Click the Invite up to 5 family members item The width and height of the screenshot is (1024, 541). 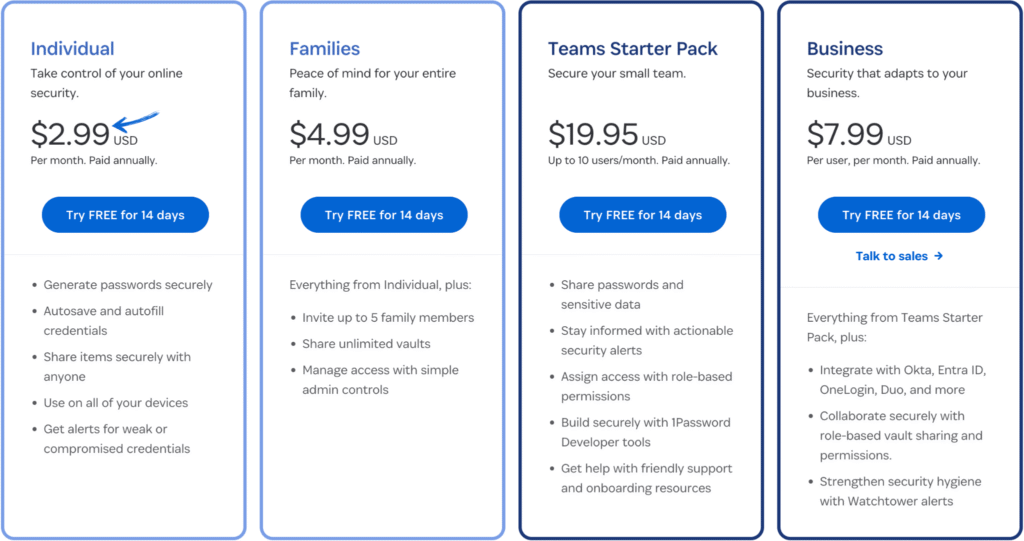(388, 318)
